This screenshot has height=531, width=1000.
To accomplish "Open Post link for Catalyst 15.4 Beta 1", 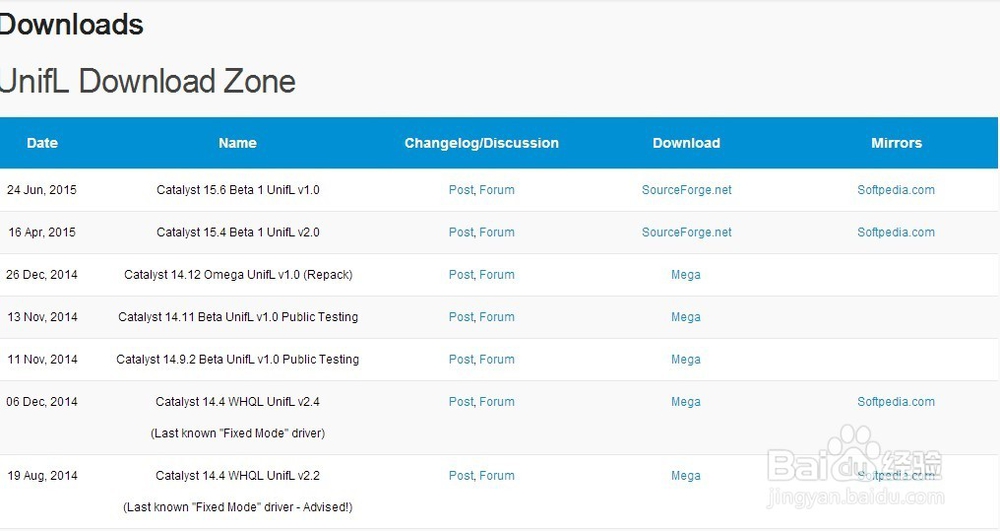I will (461, 233).
